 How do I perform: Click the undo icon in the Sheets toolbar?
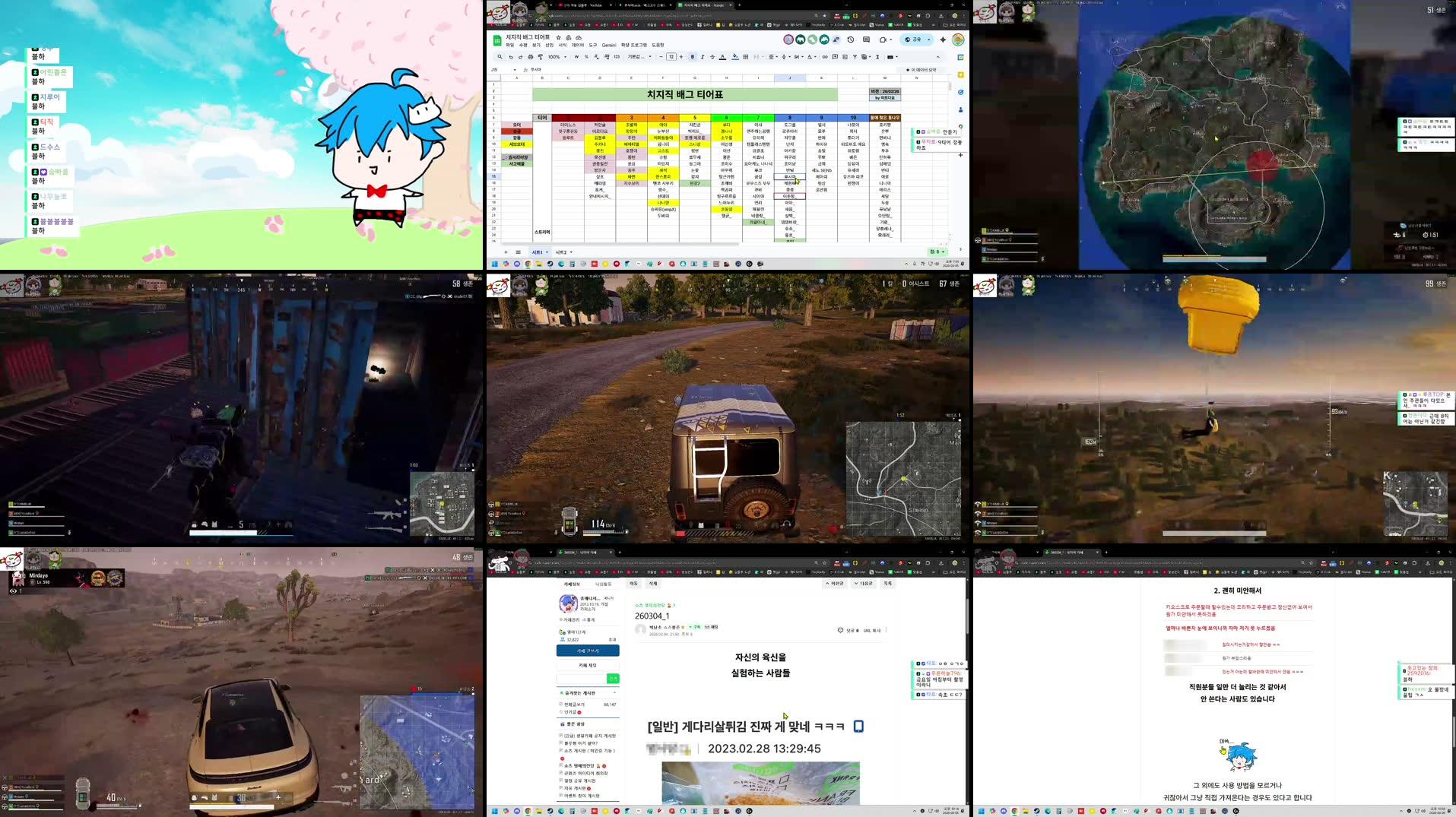point(511,56)
